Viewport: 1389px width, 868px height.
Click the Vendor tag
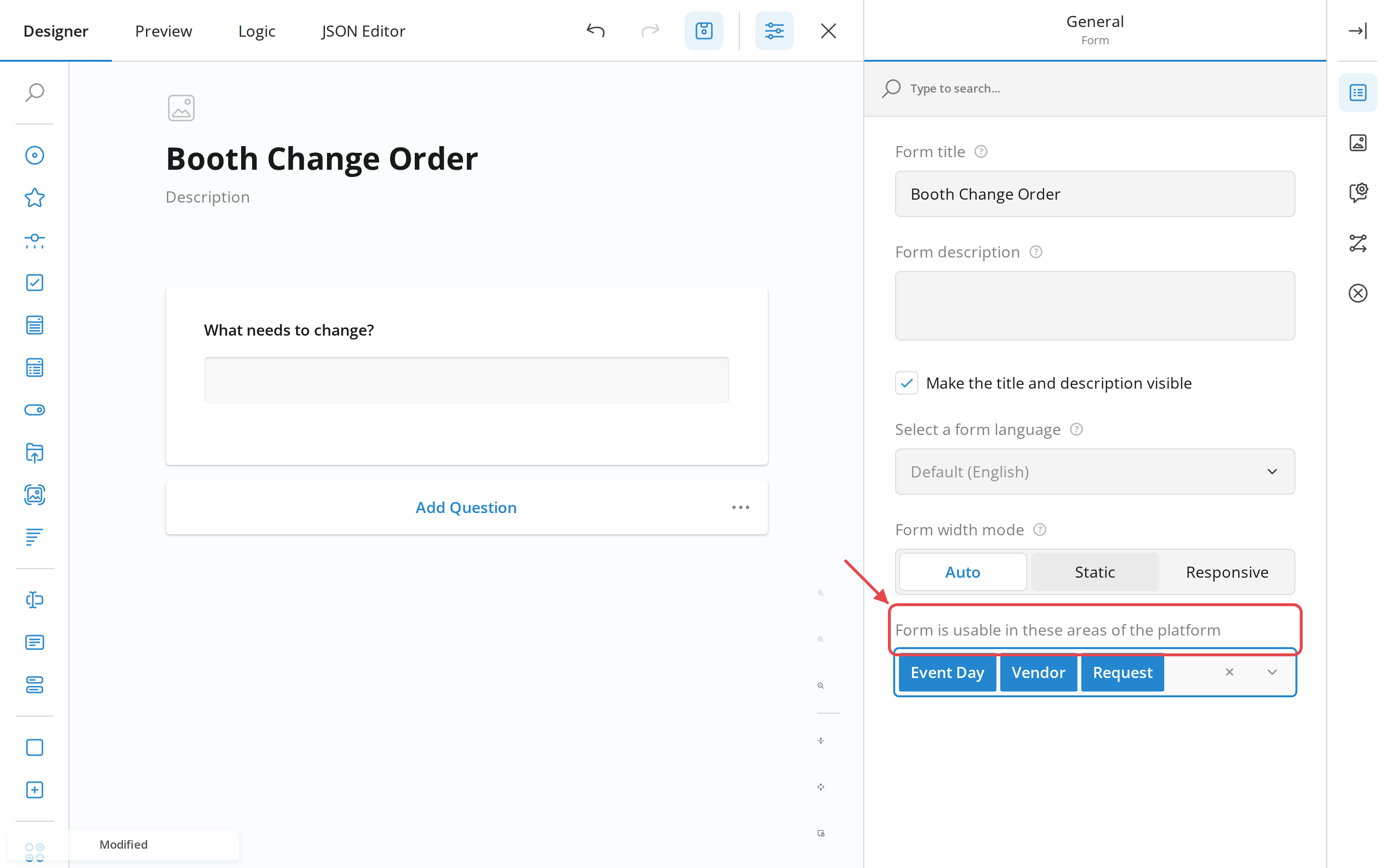(1038, 672)
